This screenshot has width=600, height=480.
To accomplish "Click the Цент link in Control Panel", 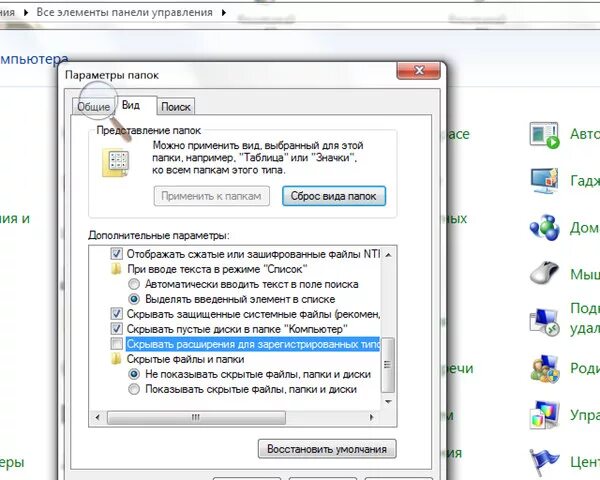I will click(585, 462).
